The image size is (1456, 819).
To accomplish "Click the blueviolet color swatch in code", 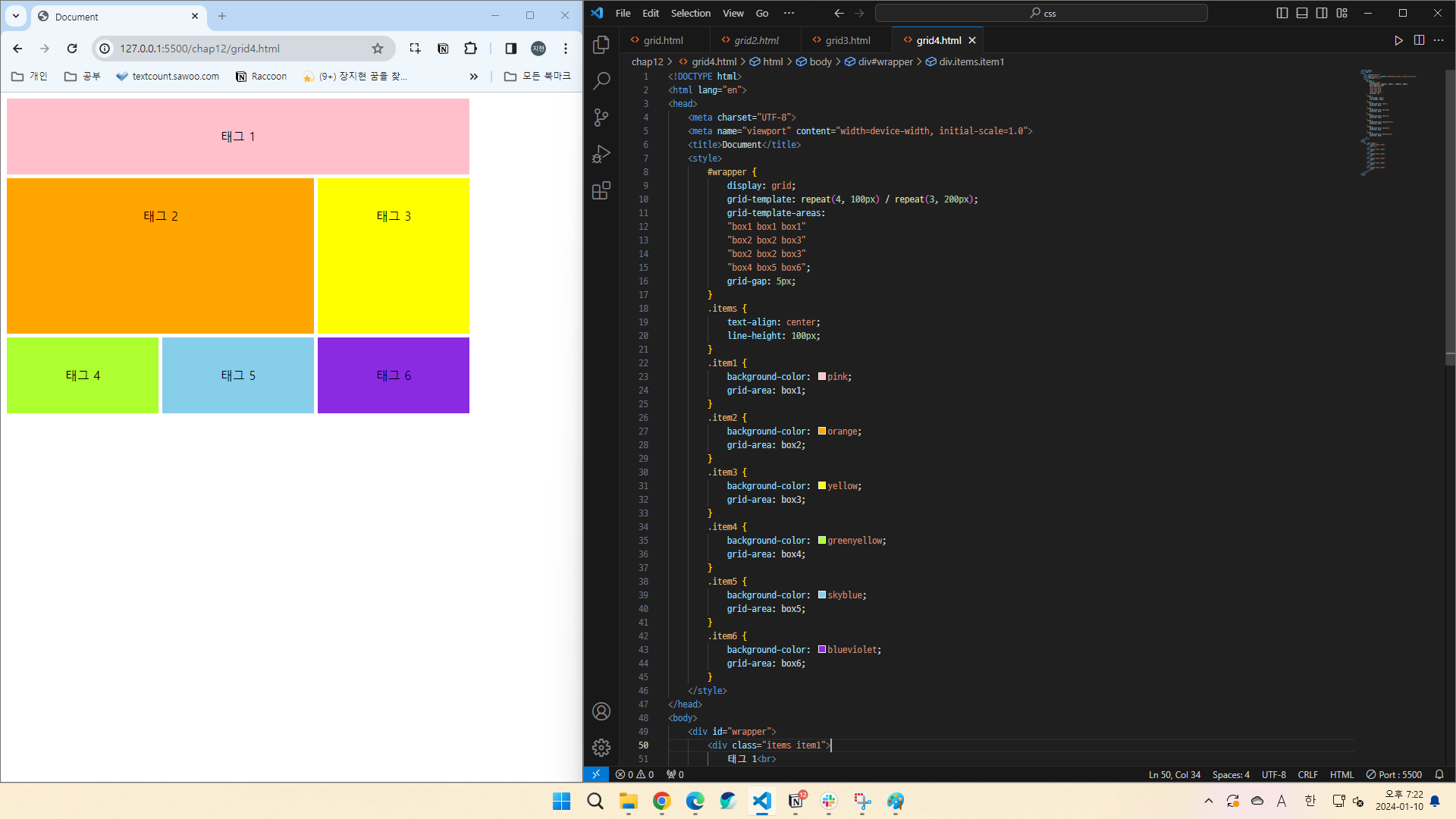I will pyautogui.click(x=822, y=649).
